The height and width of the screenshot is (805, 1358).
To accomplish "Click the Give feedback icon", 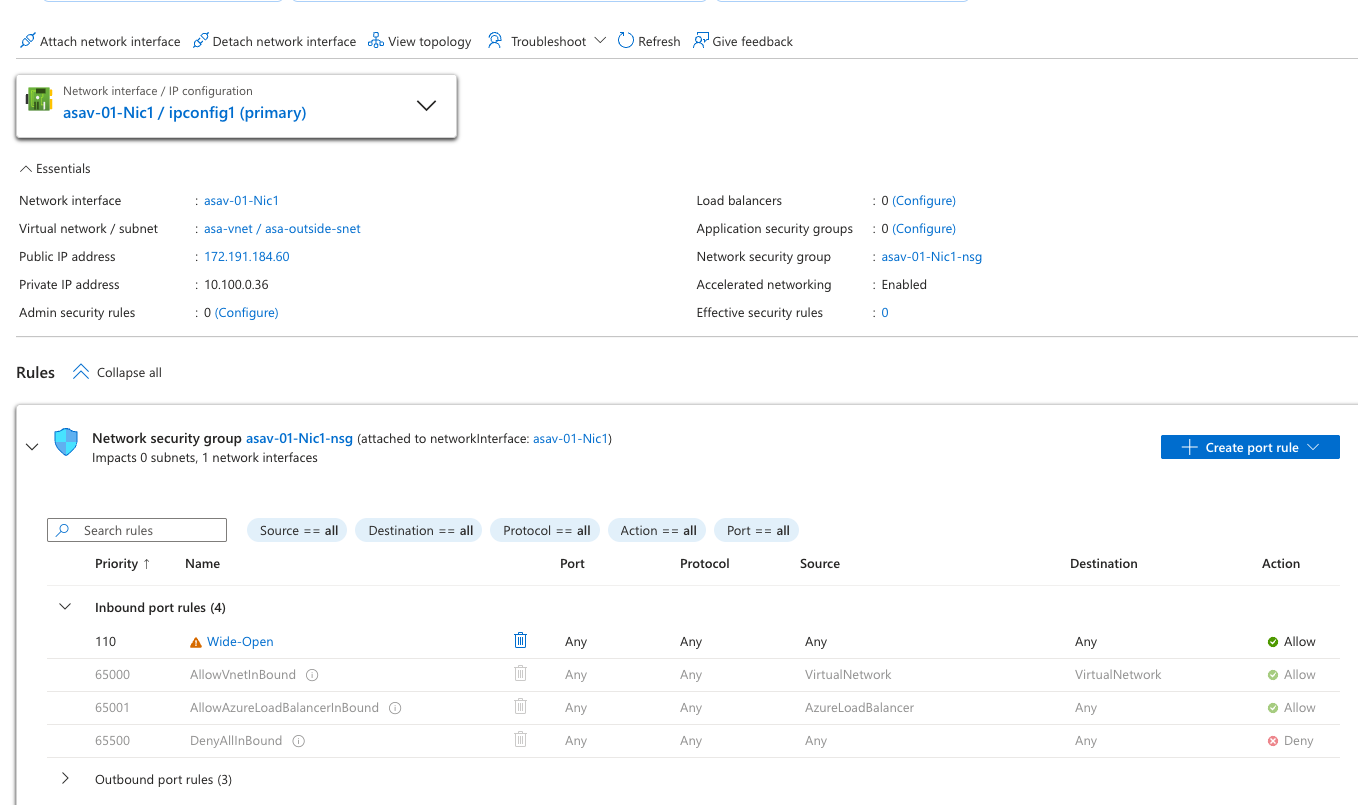I will tap(701, 41).
